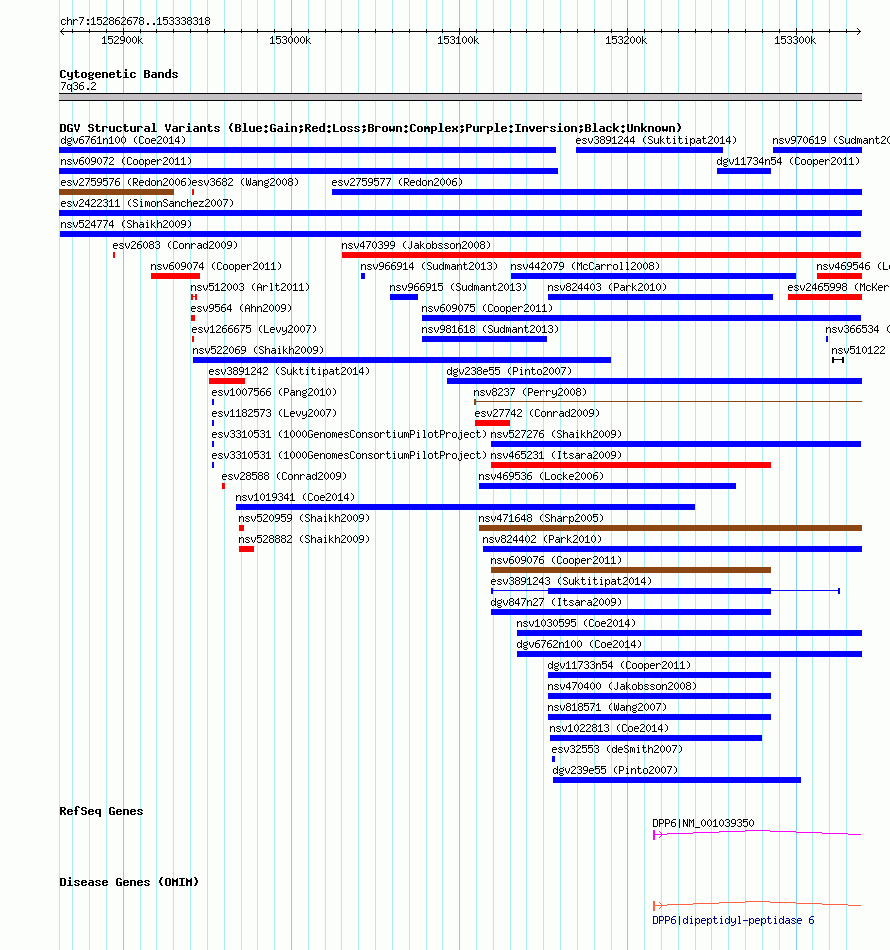Select nsv966915 (Sudmant2013) variant
This screenshot has width=890, height=950.
tap(403, 297)
